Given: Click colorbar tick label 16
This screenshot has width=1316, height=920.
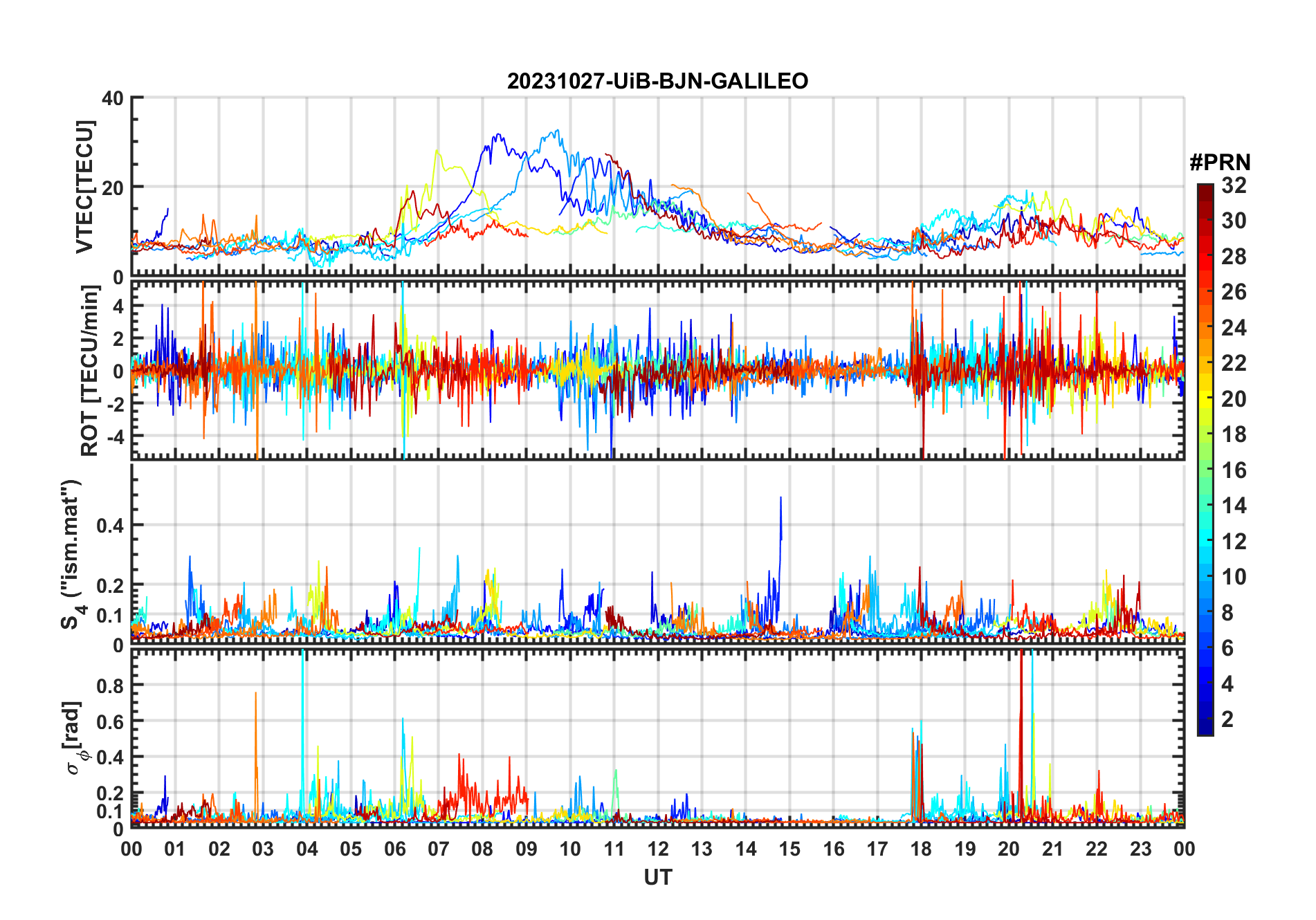Looking at the screenshot, I should tap(1234, 470).
